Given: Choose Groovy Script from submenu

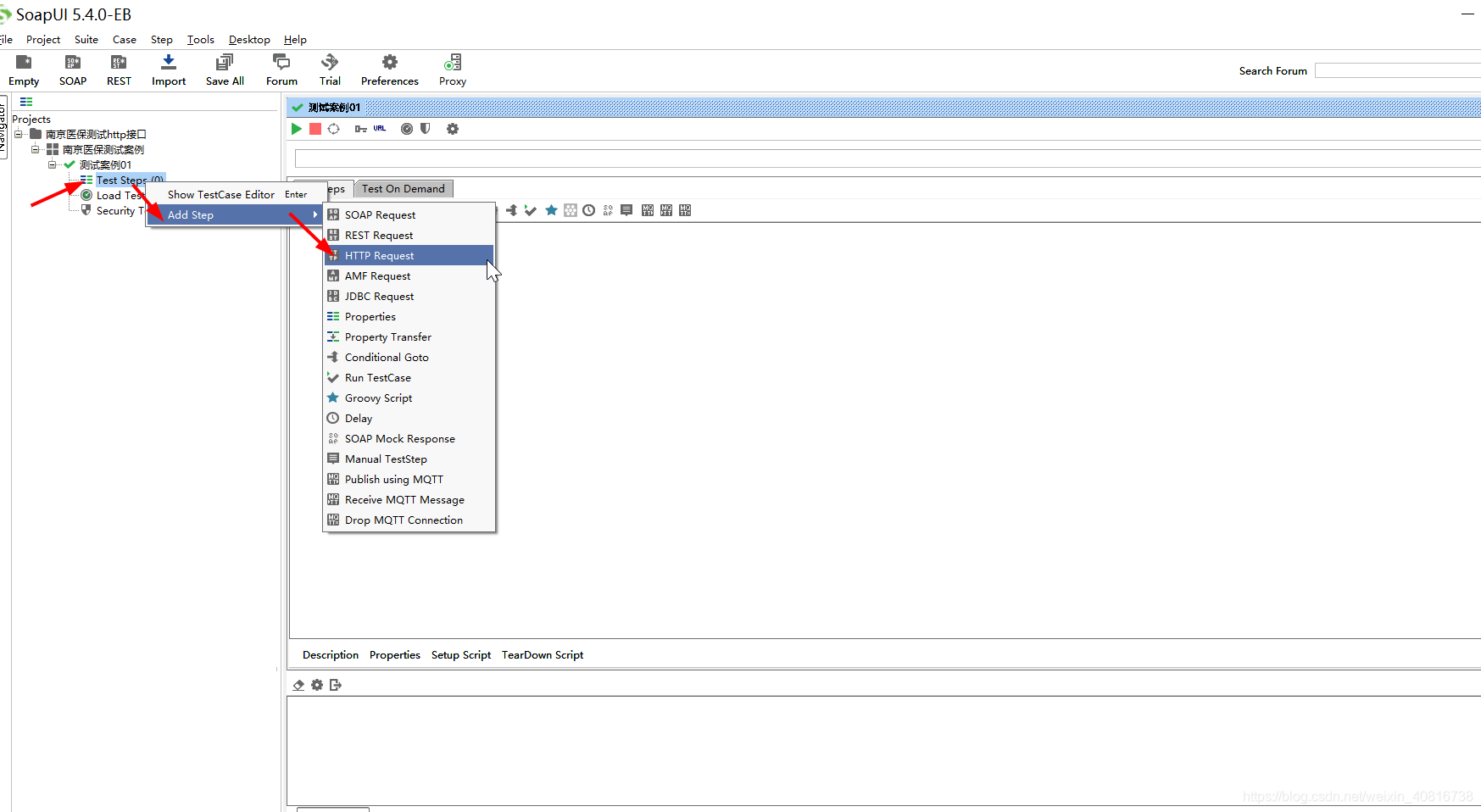Looking at the screenshot, I should [x=409, y=398].
